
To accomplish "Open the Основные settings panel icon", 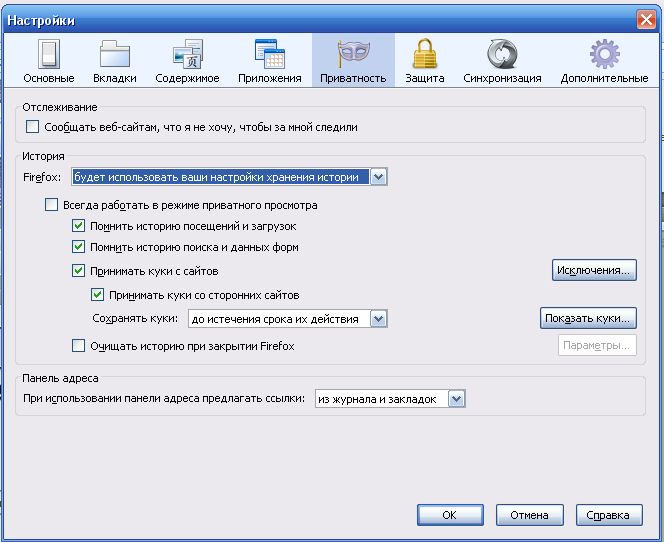I will tap(48, 55).
